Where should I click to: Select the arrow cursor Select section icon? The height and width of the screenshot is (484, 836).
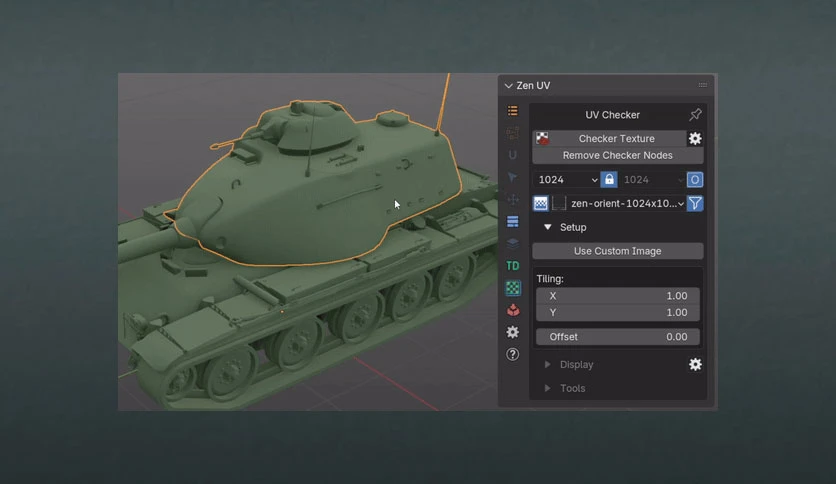[512, 177]
